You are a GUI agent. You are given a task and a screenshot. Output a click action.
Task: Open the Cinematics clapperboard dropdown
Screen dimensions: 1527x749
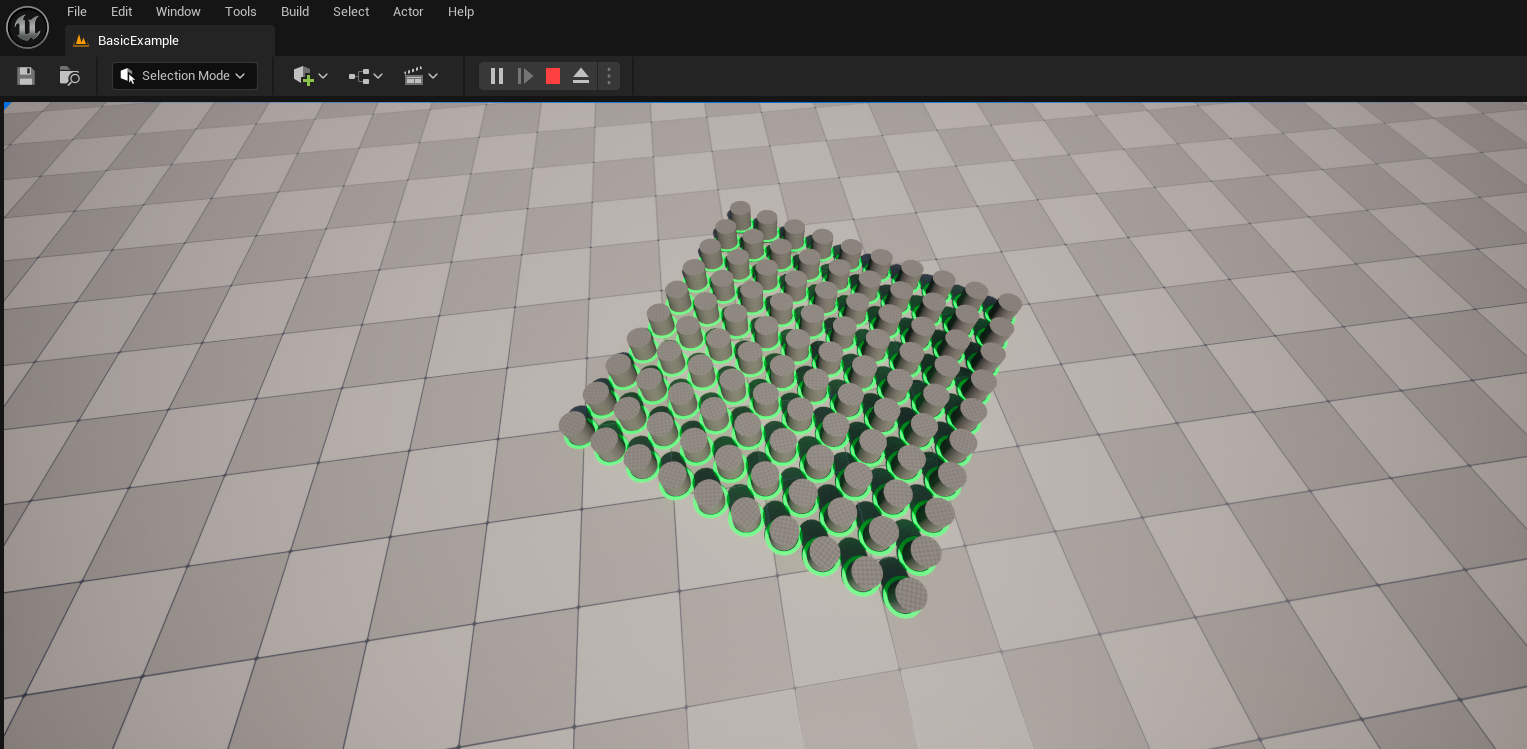pyautogui.click(x=420, y=76)
